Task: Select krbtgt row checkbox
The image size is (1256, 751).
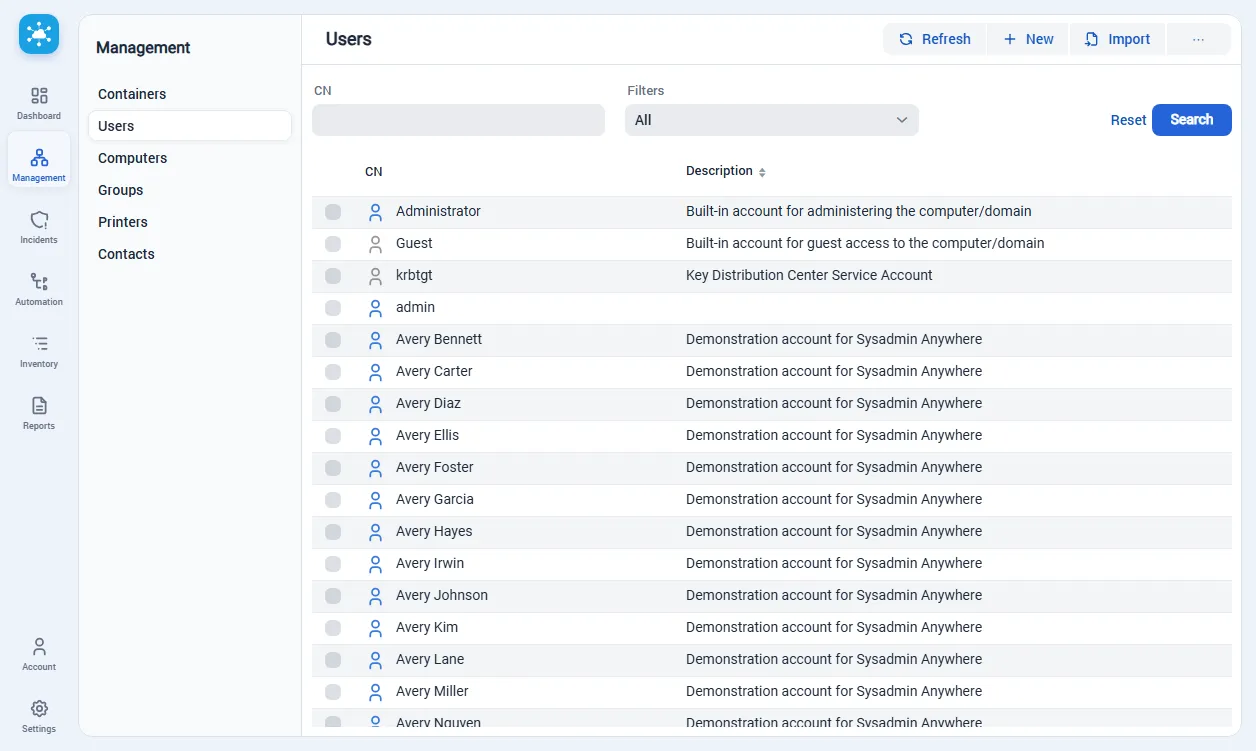Action: (x=333, y=276)
